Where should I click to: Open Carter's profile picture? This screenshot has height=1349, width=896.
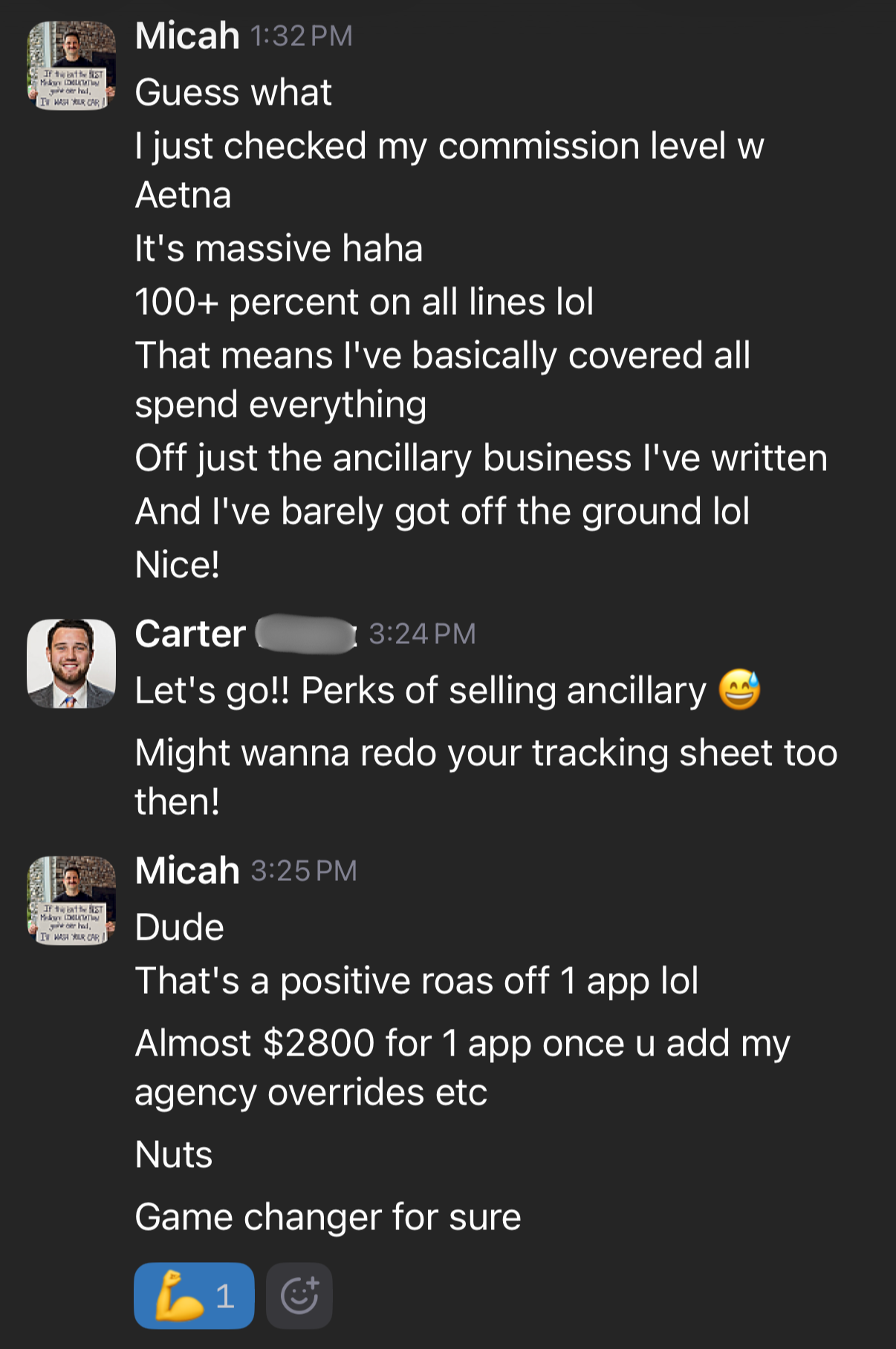pyautogui.click(x=71, y=663)
